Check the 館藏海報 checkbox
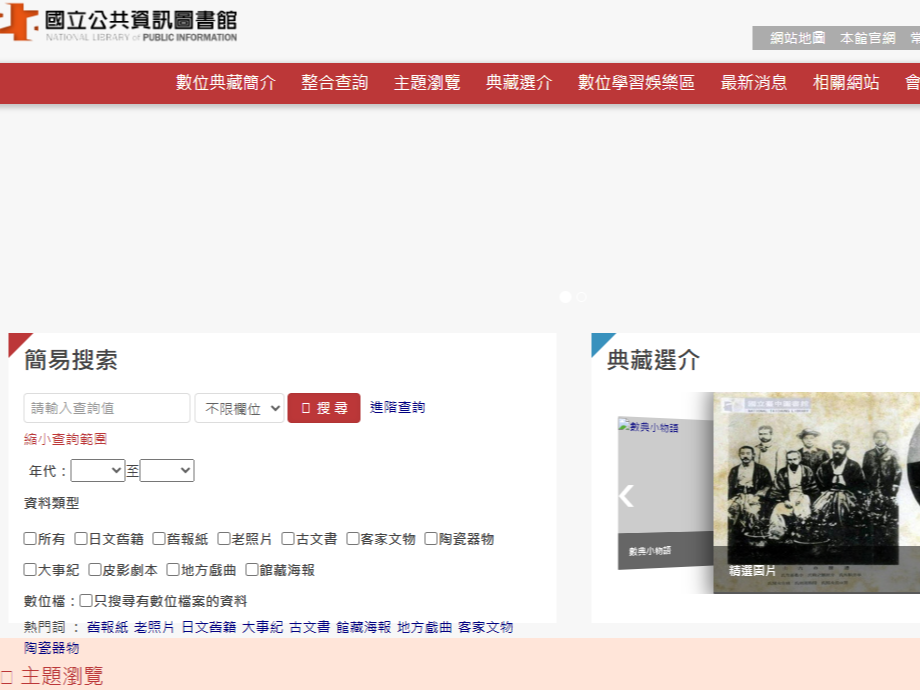Image resolution: width=920 pixels, height=690 pixels. pos(252,570)
